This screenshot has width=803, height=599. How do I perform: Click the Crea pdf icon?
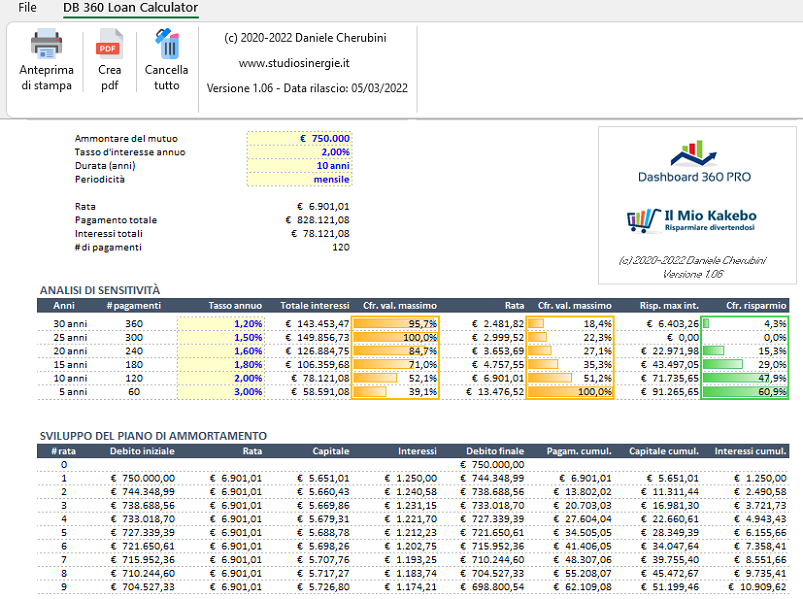point(109,44)
